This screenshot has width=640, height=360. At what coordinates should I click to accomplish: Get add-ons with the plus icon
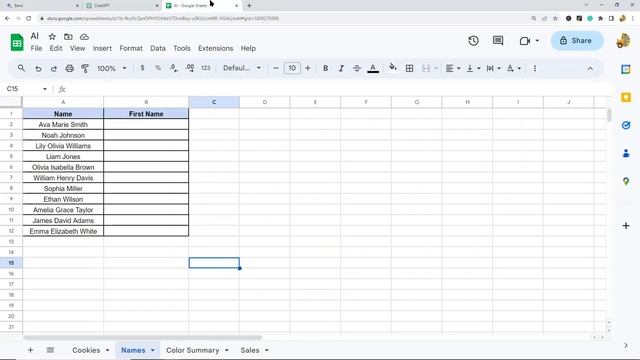626,226
